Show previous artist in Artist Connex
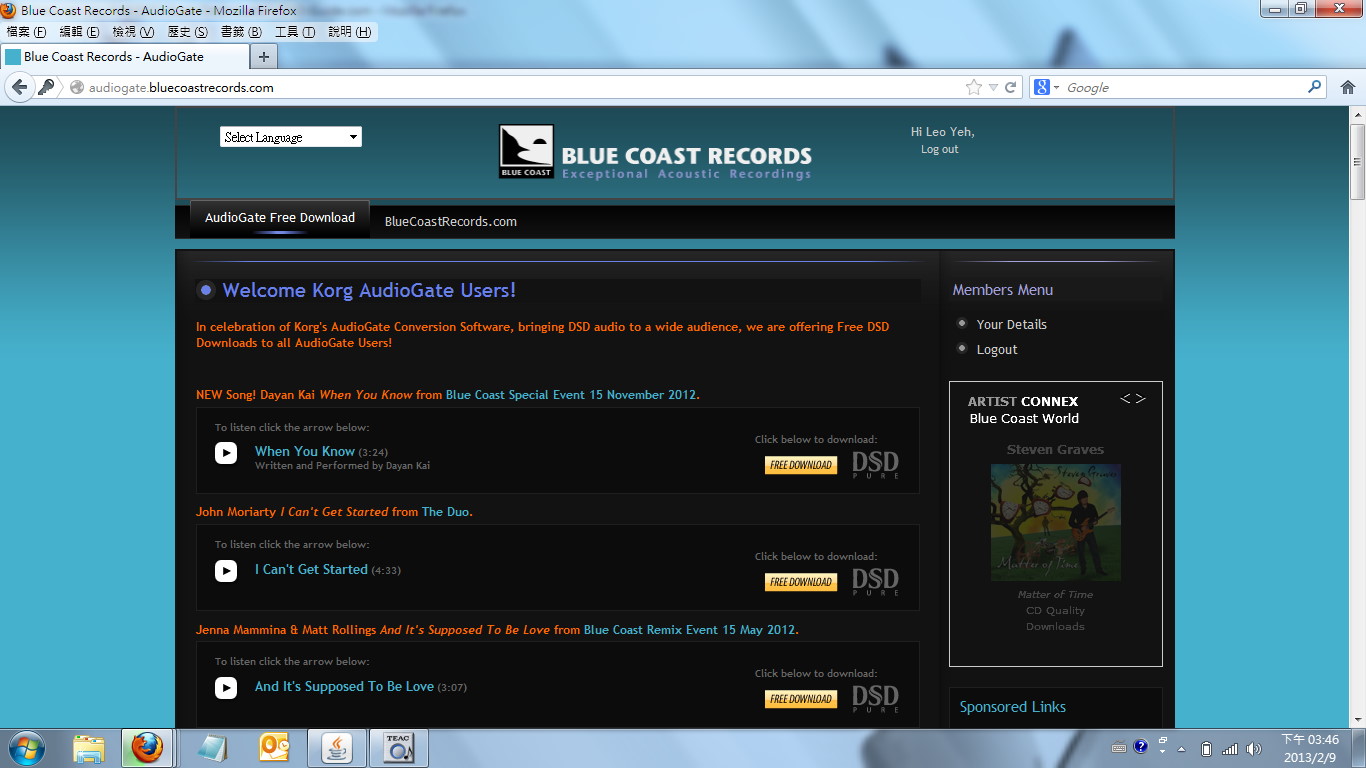Viewport: 1366px width, 768px height. pos(1125,398)
